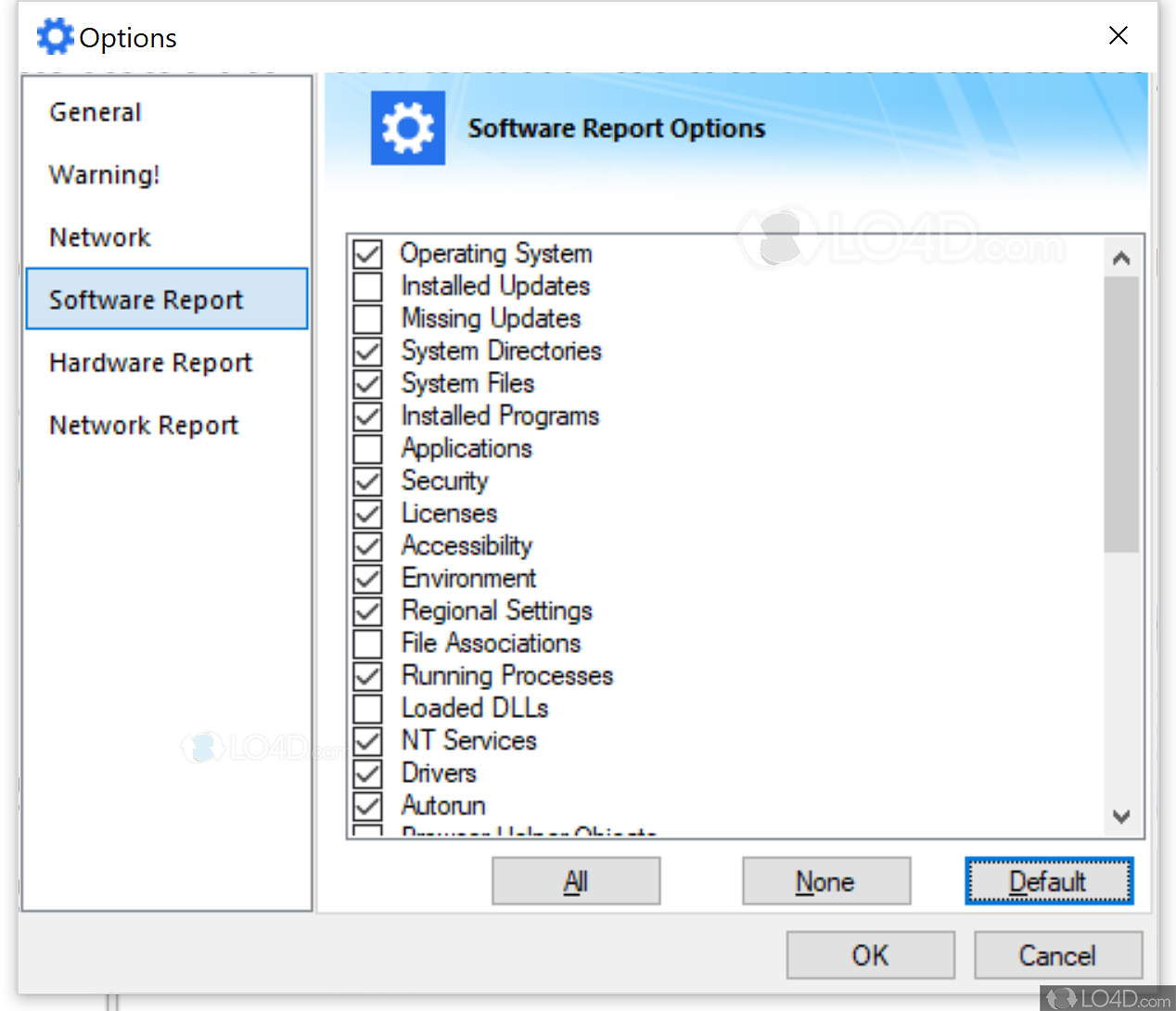
Task: Enable the Applications checkbox
Action: pyautogui.click(x=367, y=448)
